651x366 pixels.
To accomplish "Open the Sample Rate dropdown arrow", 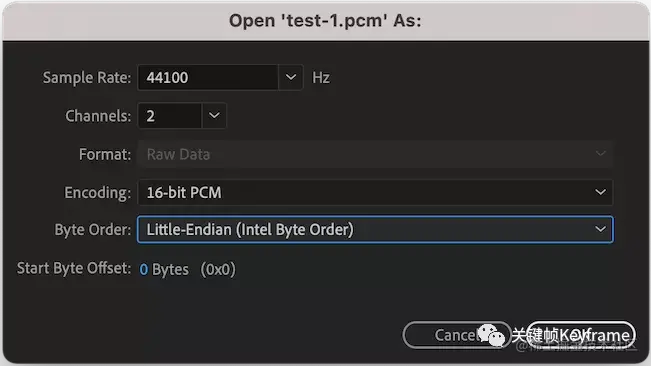I will coord(291,78).
